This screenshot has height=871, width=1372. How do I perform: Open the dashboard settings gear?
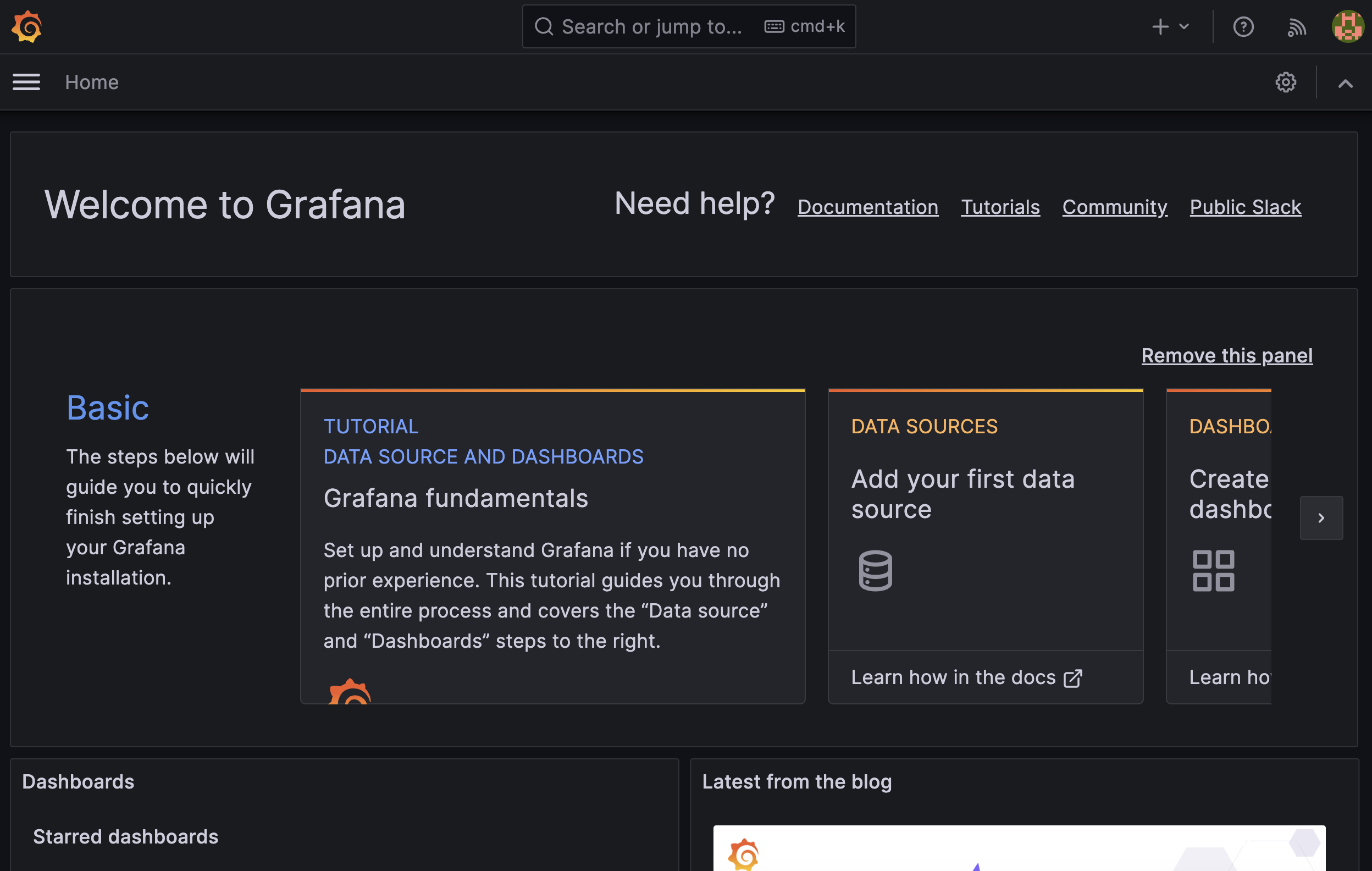pos(1286,82)
